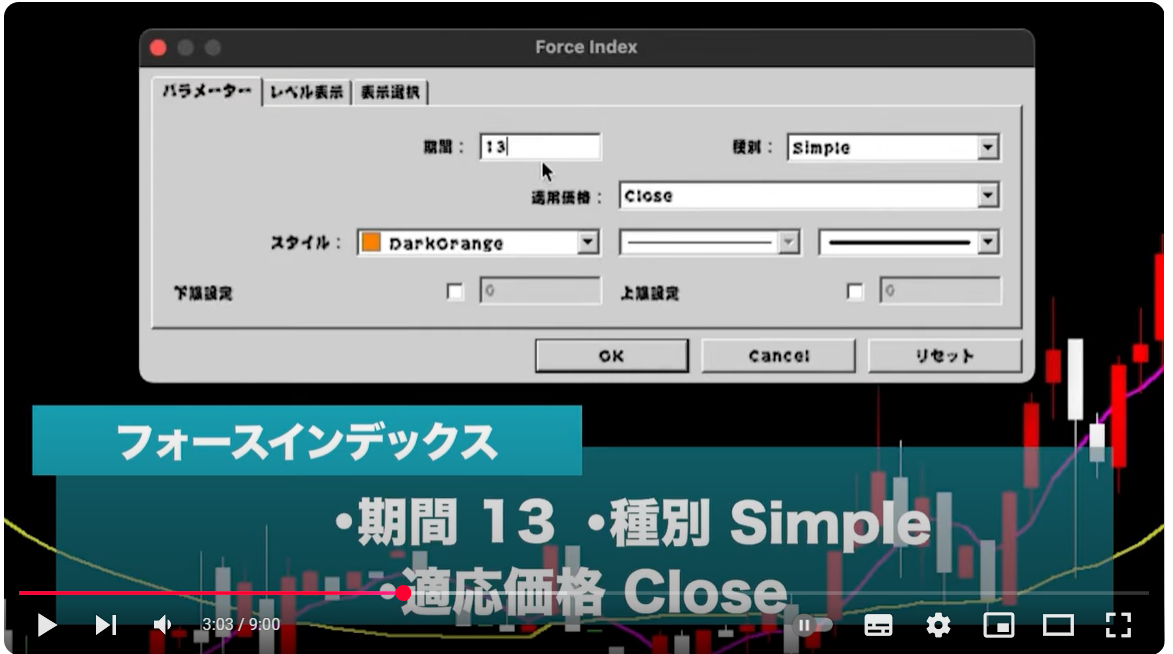Enter full screen mode

point(1118,625)
